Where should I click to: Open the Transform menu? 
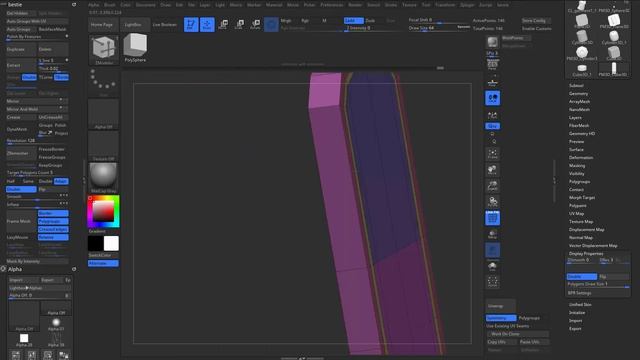coord(445,5)
